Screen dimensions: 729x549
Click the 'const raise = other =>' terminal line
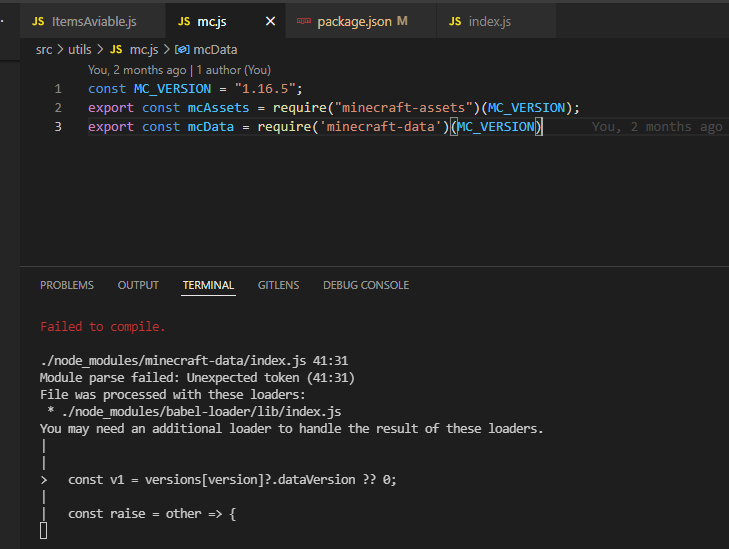152,514
